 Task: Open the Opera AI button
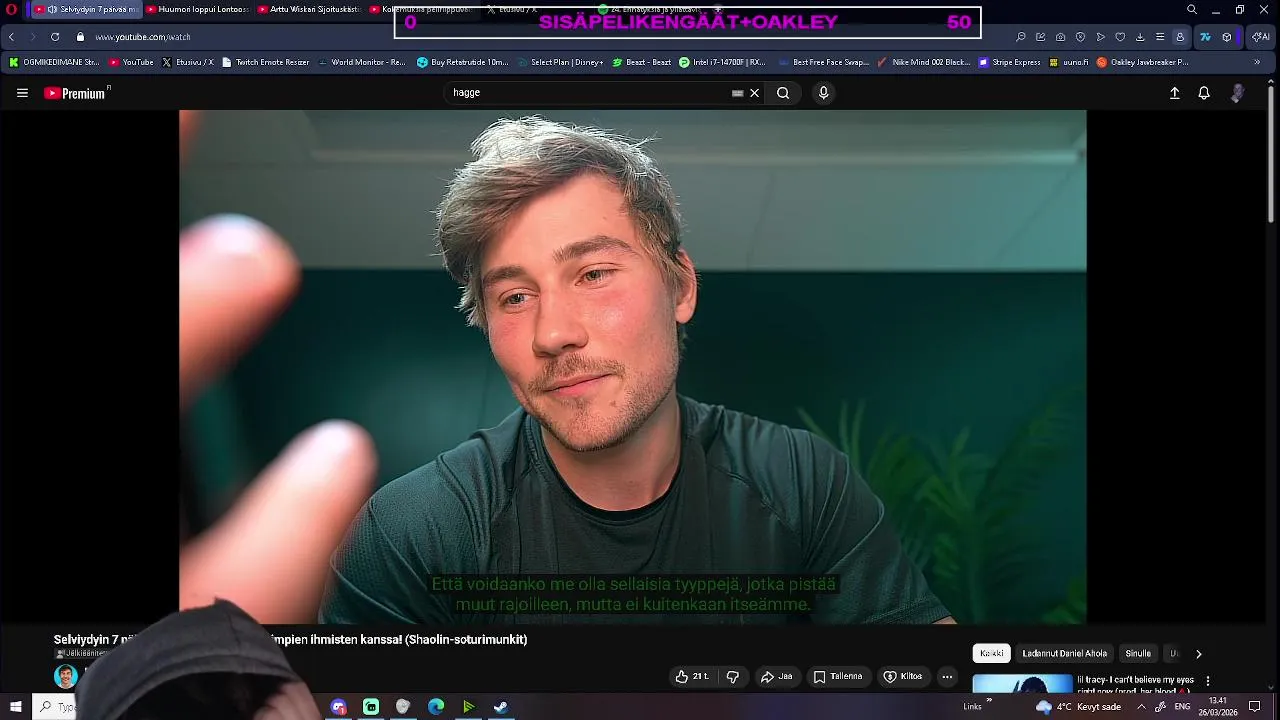click(1261, 37)
